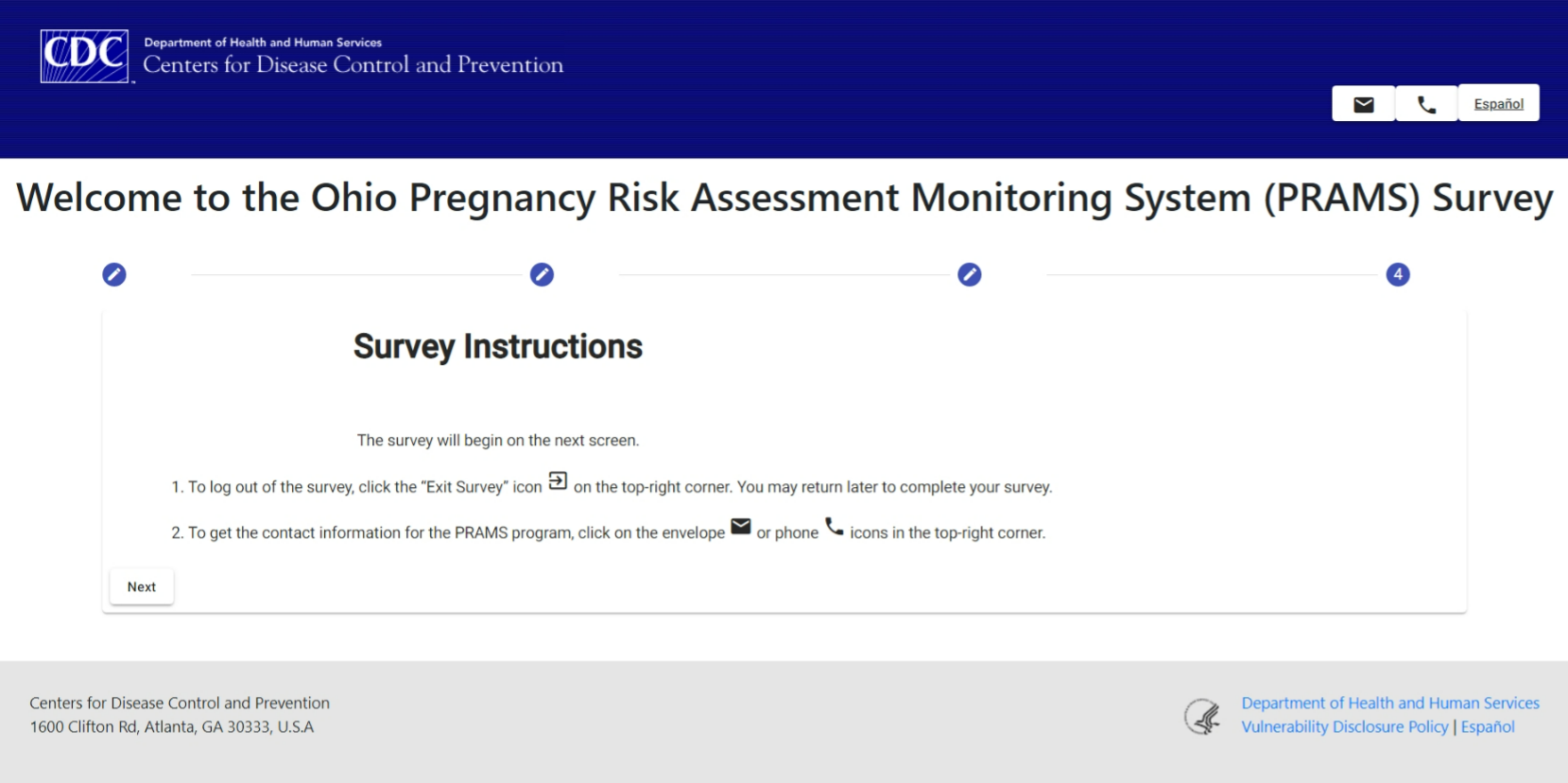The height and width of the screenshot is (783, 1568).
Task: Click the HHS eagle logo in footer
Action: (1202, 716)
